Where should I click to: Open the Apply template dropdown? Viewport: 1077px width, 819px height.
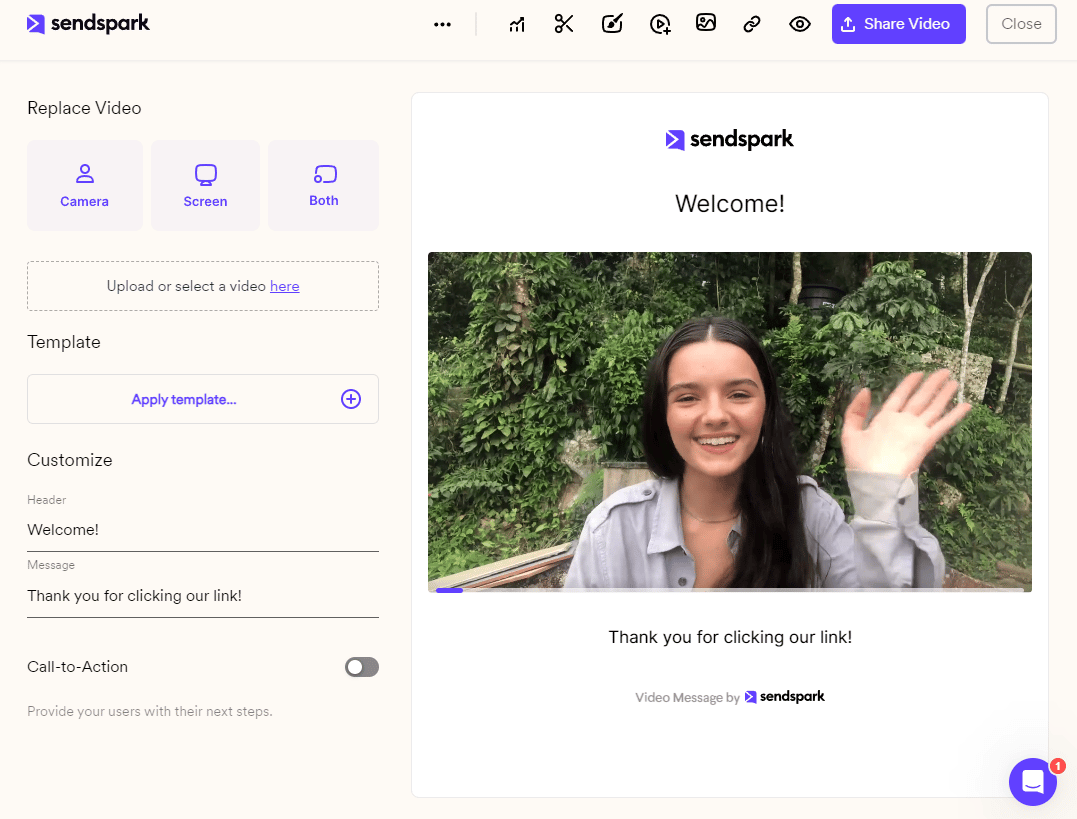point(203,399)
